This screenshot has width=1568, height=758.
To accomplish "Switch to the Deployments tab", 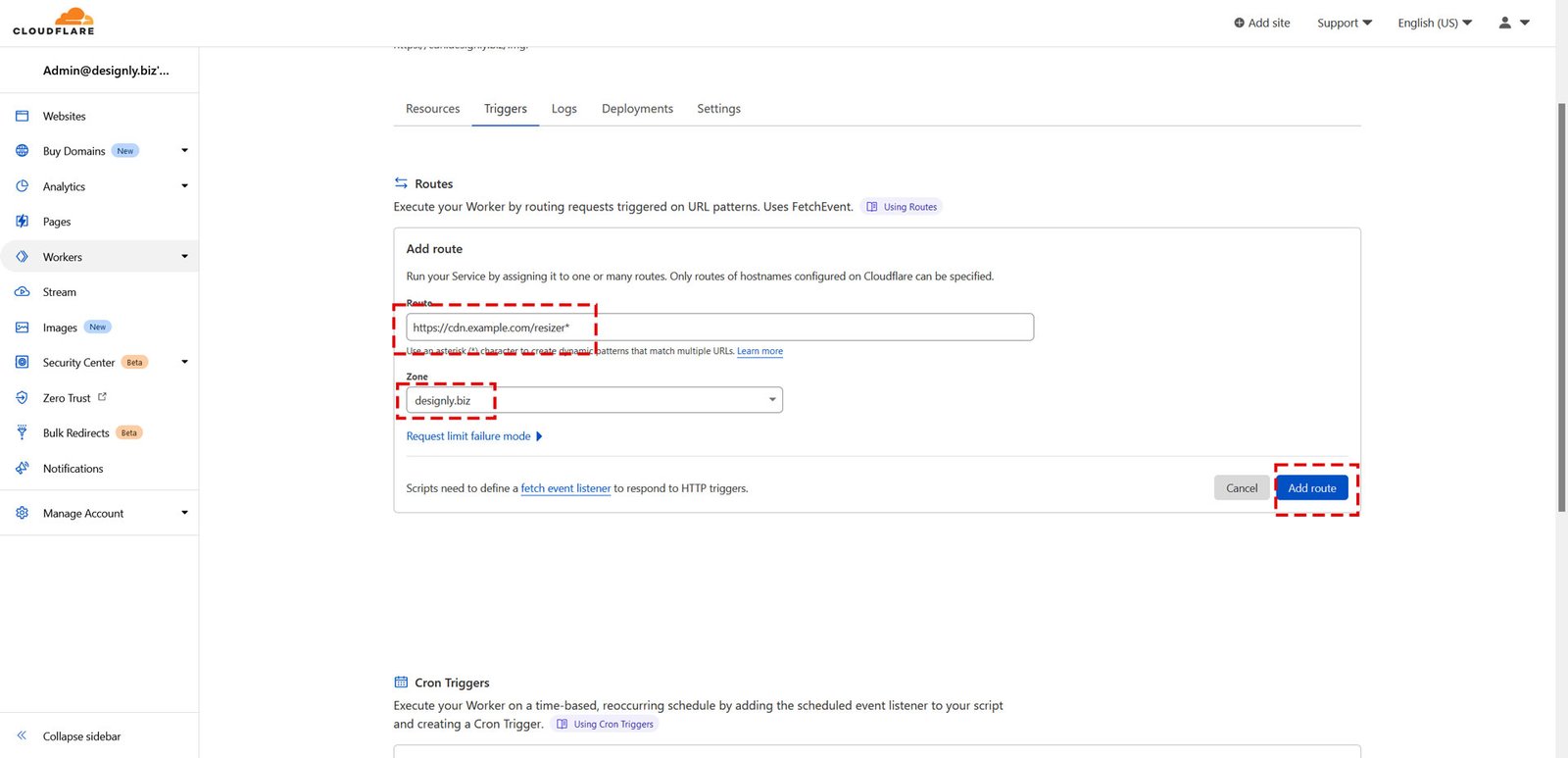I will pyautogui.click(x=637, y=109).
